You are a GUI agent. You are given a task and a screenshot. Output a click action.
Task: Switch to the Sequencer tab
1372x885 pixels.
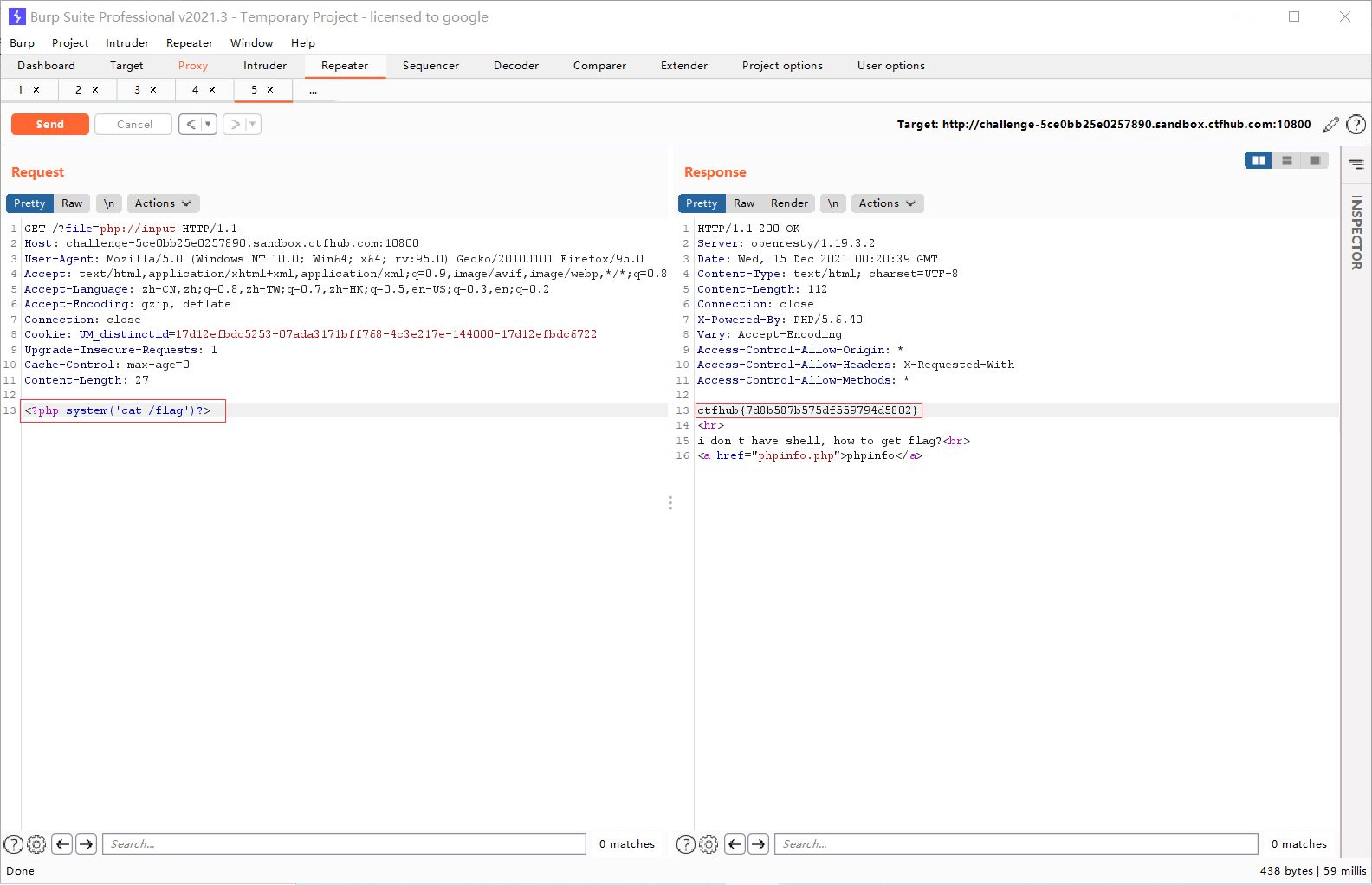pos(430,66)
